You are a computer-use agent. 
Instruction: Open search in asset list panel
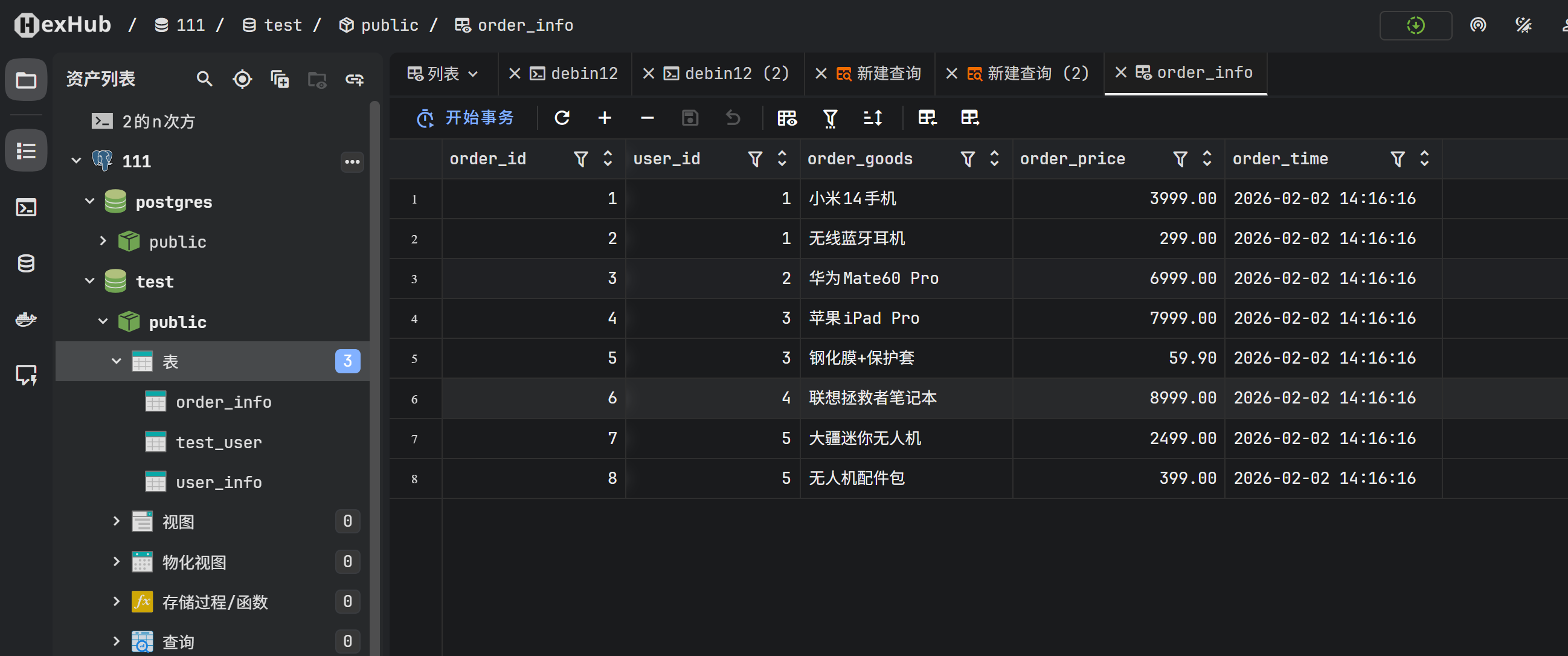point(204,79)
